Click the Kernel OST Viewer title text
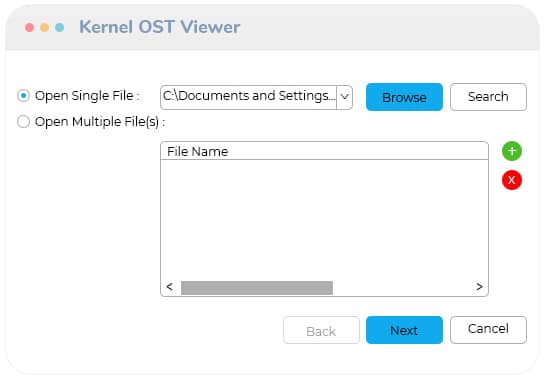This screenshot has width=545, height=380. (160, 27)
